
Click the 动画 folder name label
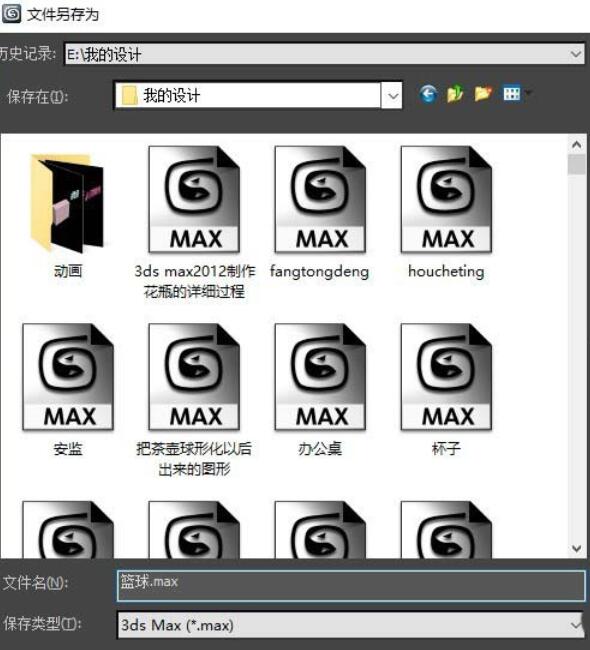click(68, 271)
